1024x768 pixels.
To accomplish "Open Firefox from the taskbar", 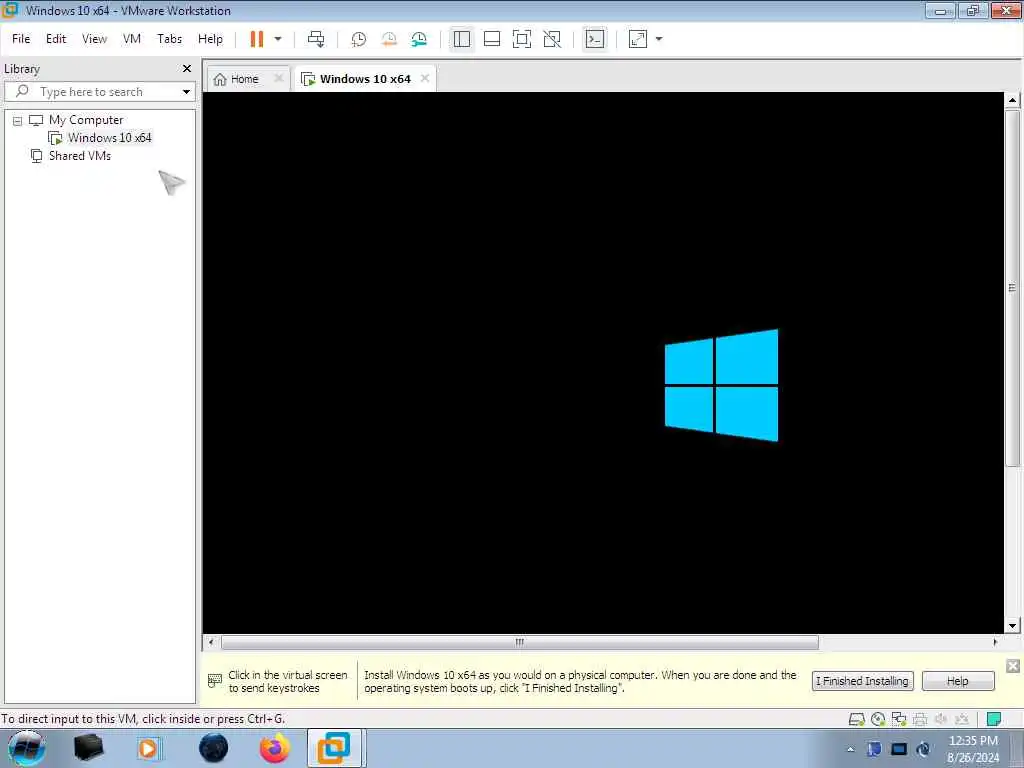I will pos(274,748).
